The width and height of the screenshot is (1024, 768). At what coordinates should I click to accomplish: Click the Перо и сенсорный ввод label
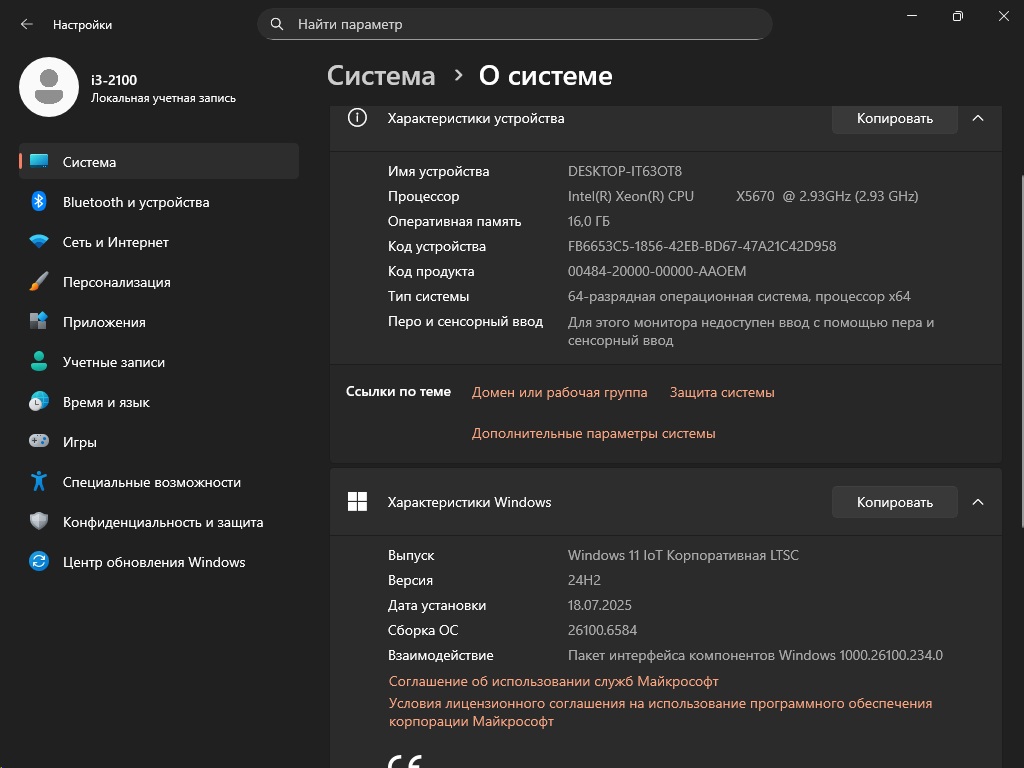coord(465,321)
